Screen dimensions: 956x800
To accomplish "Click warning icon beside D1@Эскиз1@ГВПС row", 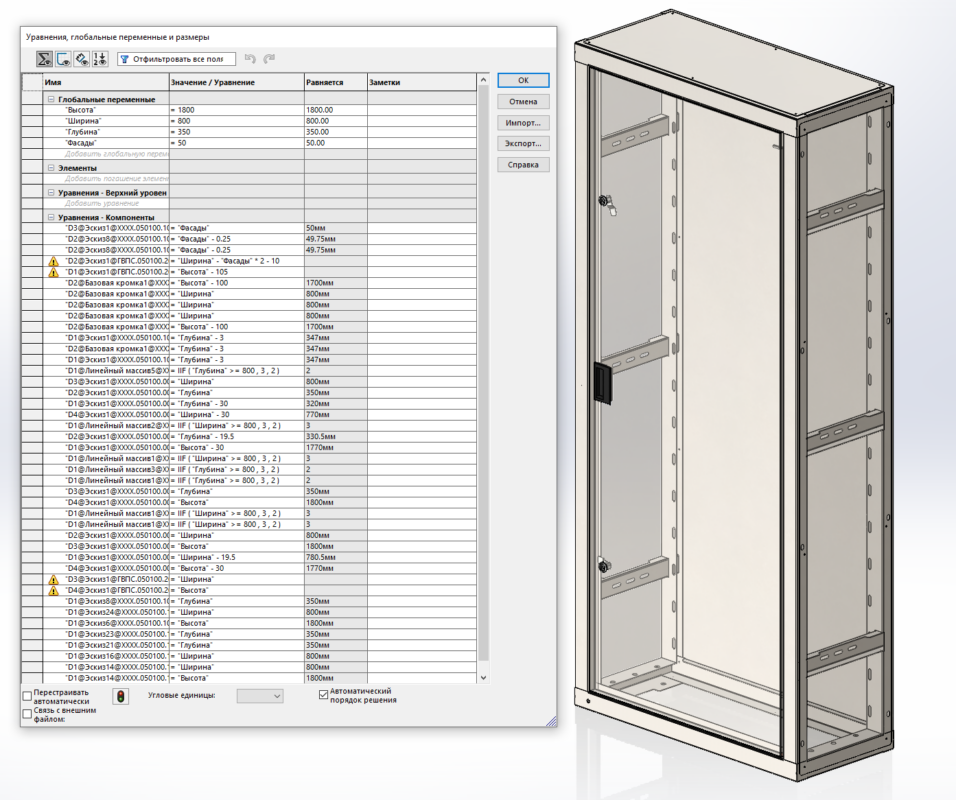I will 53,272.
